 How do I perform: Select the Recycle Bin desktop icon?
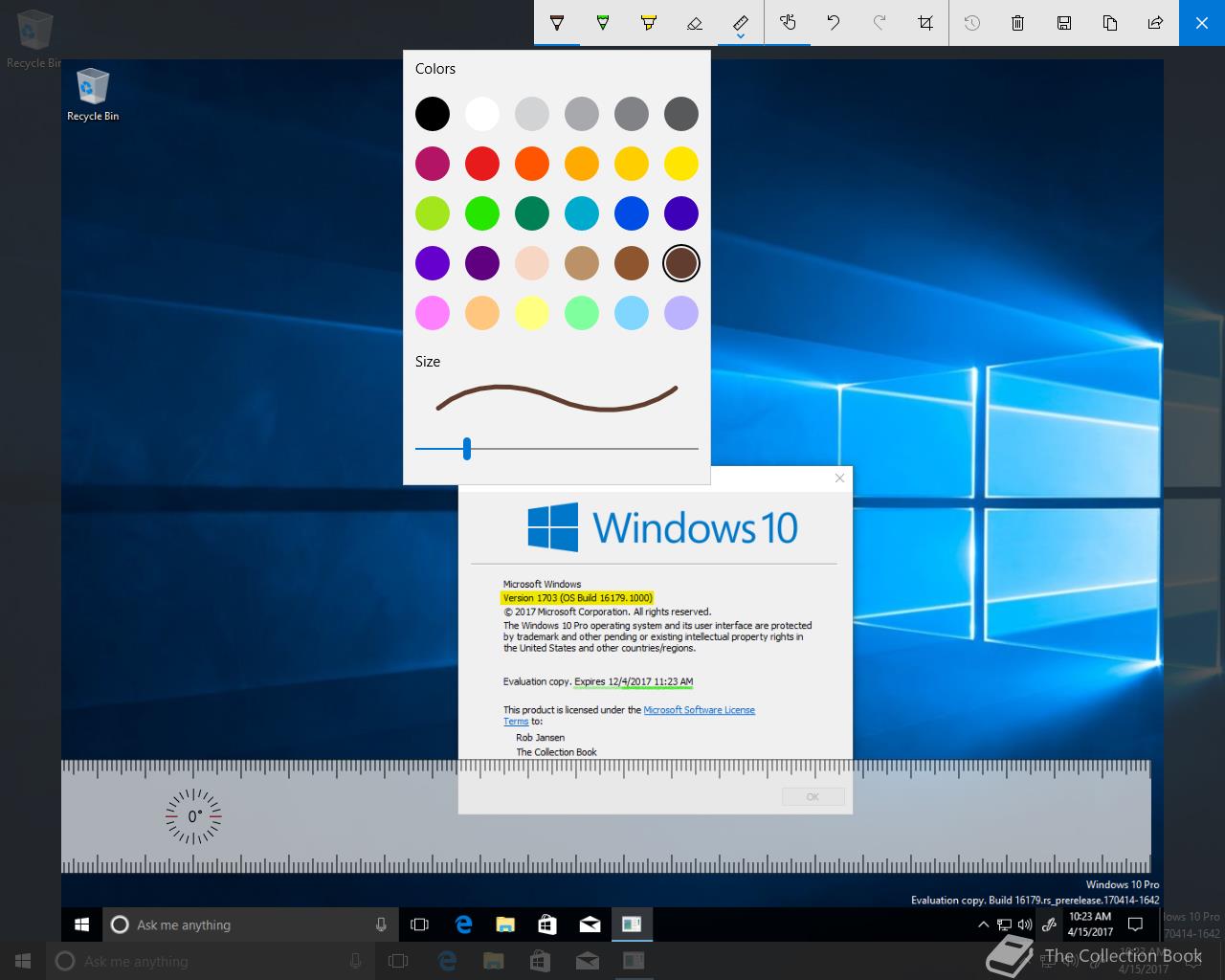coord(93,95)
